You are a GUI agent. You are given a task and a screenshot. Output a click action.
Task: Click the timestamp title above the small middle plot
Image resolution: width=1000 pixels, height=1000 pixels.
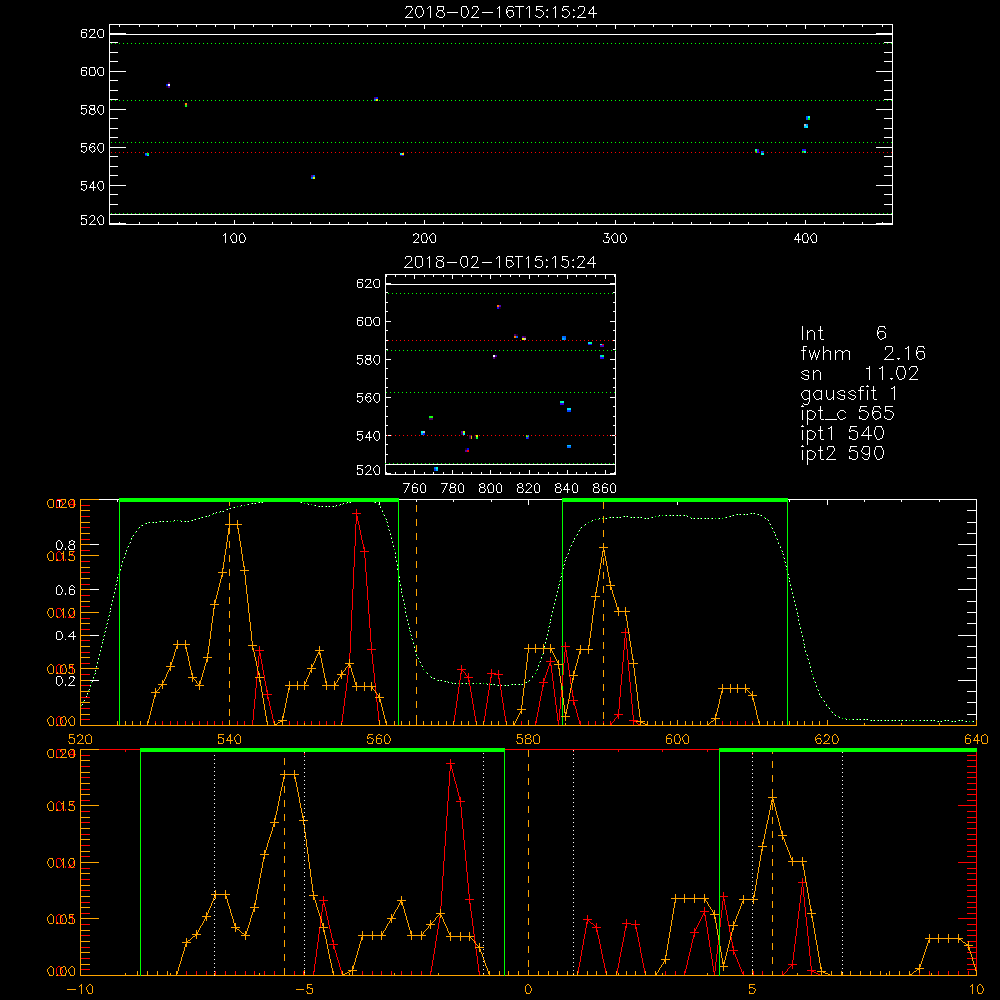[x=501, y=262]
